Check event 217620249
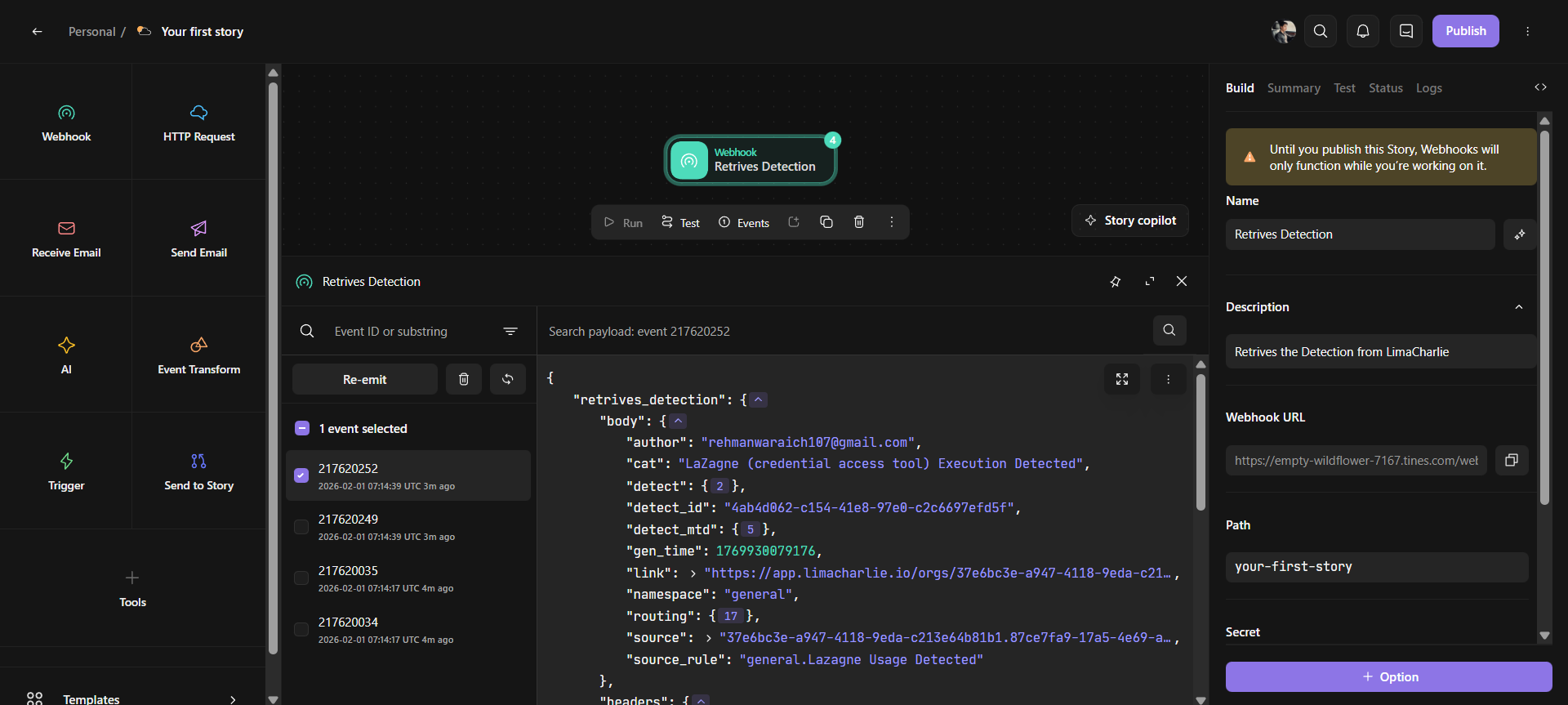Screen dimensions: 1568x705 point(301,527)
